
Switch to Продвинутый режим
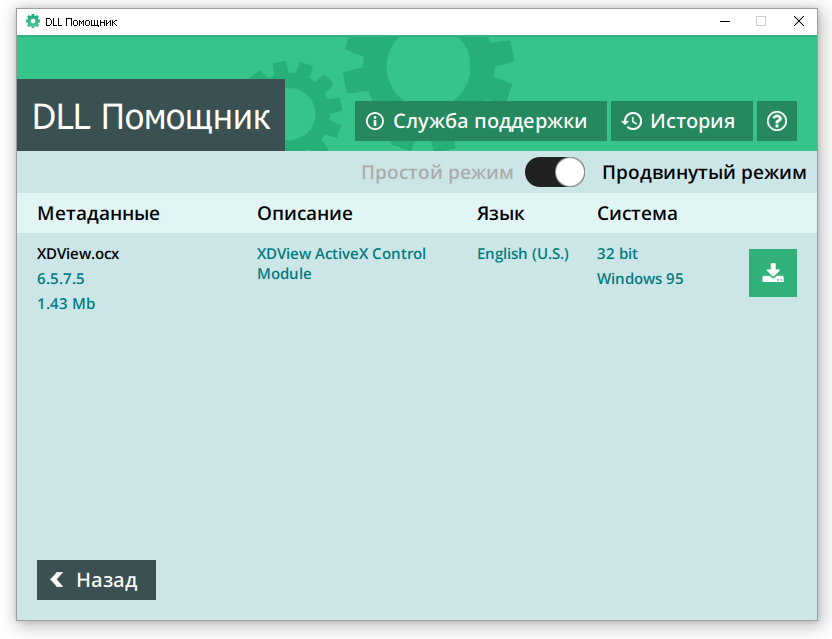pyautogui.click(x=703, y=172)
